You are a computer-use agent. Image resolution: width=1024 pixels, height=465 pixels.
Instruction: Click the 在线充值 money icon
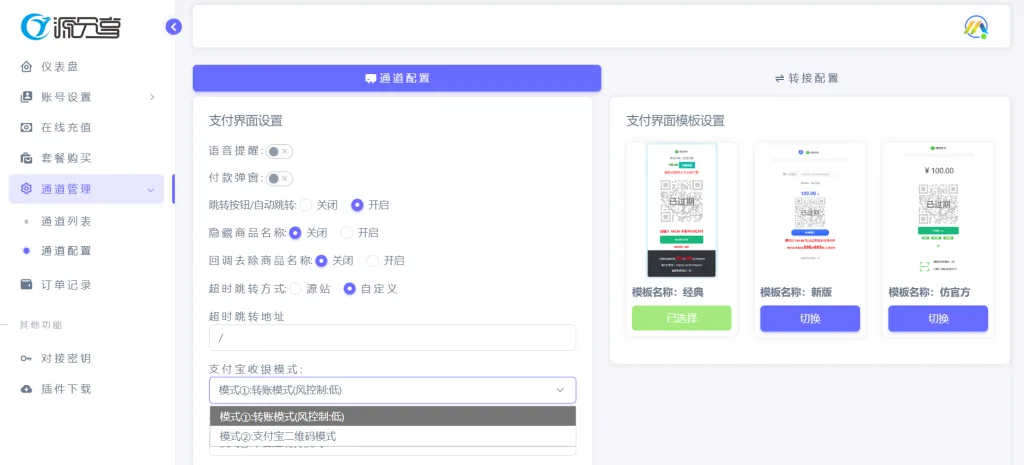tap(27, 127)
